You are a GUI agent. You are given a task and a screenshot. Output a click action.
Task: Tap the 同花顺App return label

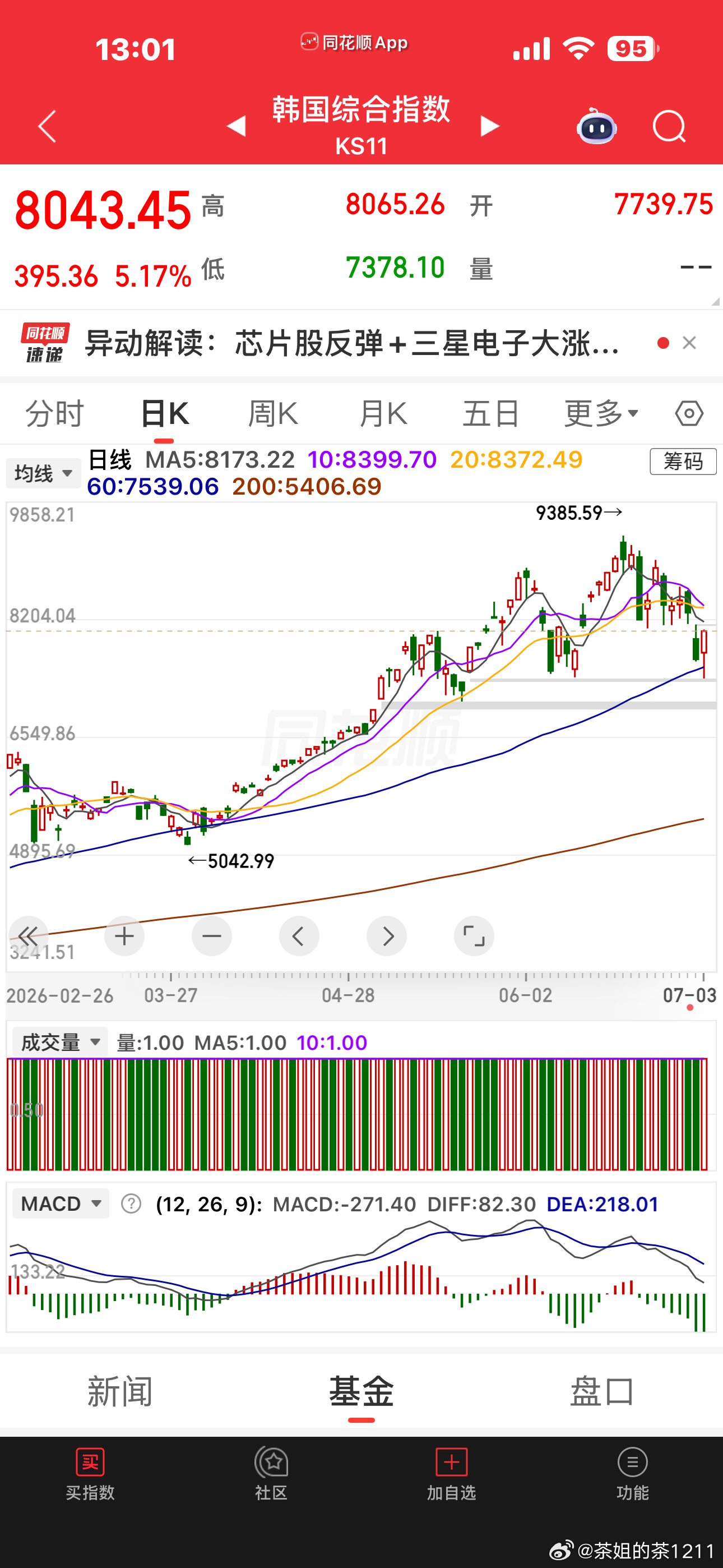tap(354, 42)
